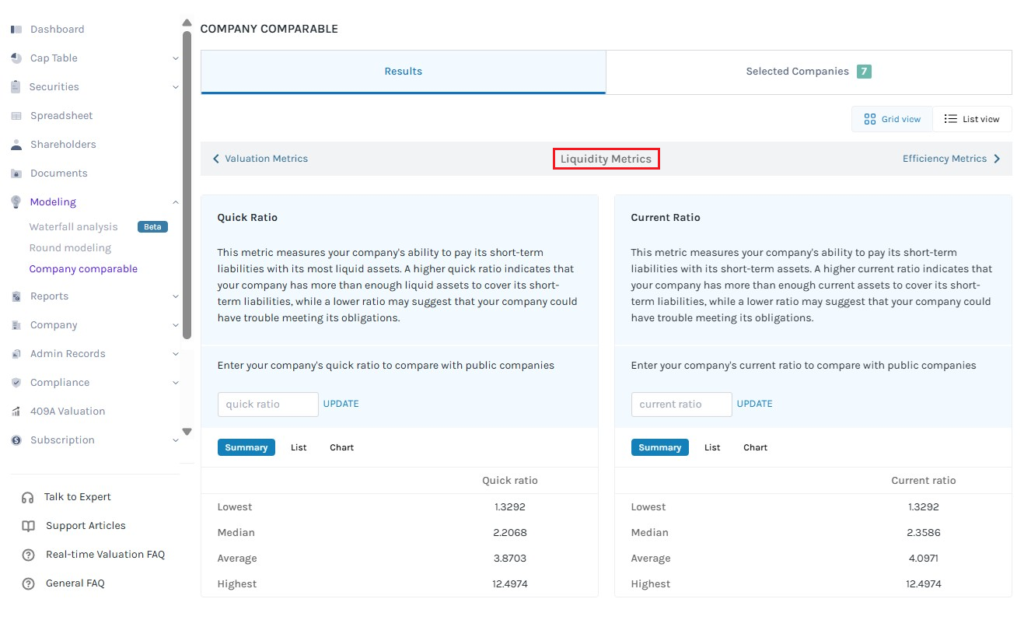Click the Support Articles book icon
Viewport: 1024px width, 620px height.
click(x=28, y=526)
